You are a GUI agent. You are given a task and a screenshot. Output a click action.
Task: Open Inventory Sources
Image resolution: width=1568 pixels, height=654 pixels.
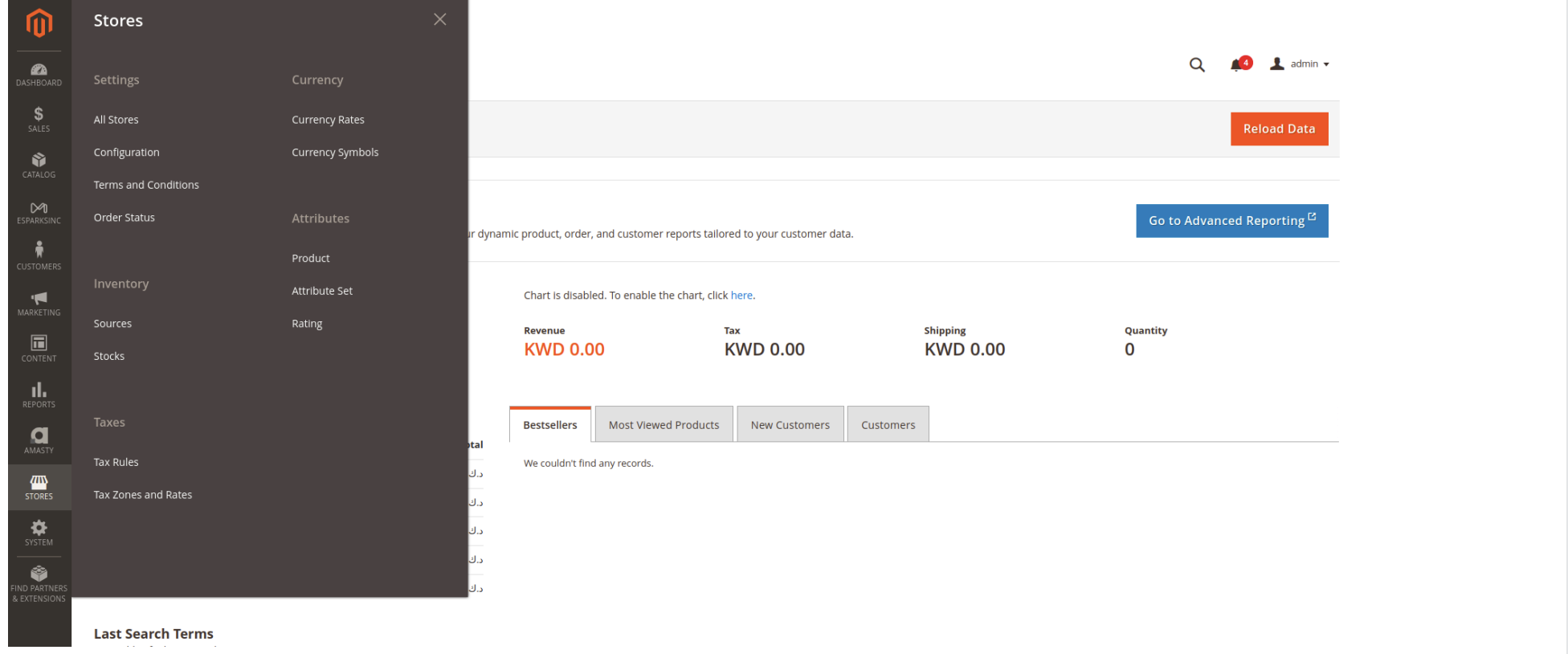(x=112, y=324)
